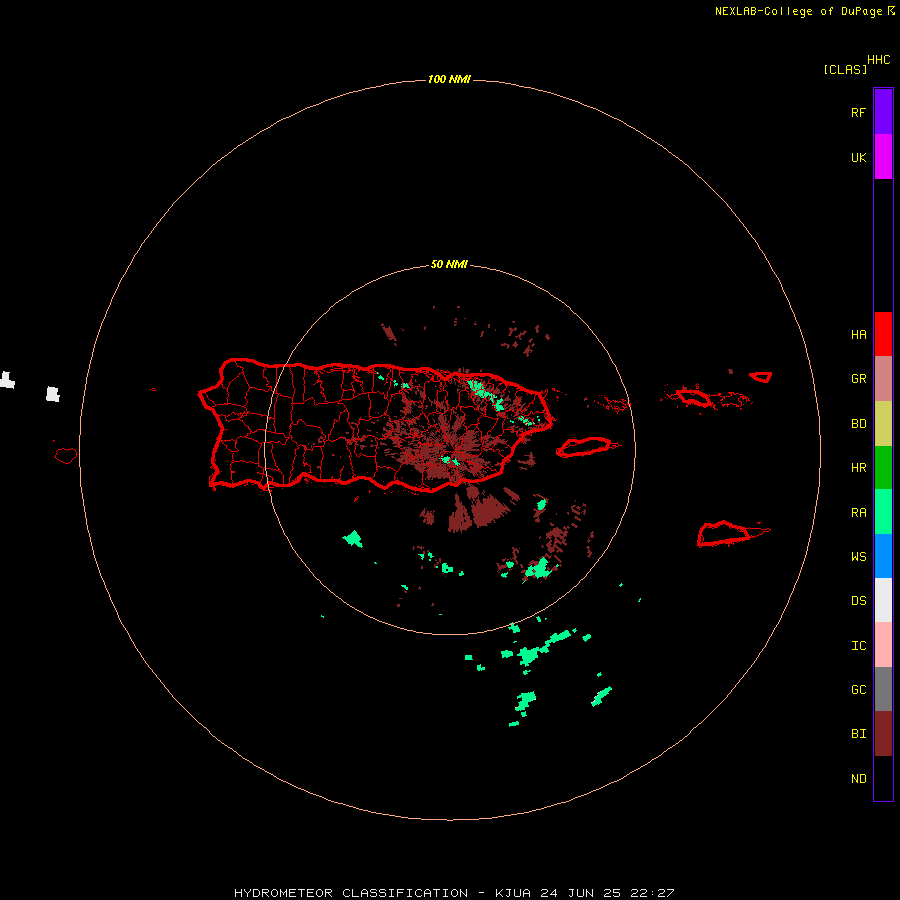The width and height of the screenshot is (900, 900).
Task: Click the RF legend label
Action: (858, 112)
